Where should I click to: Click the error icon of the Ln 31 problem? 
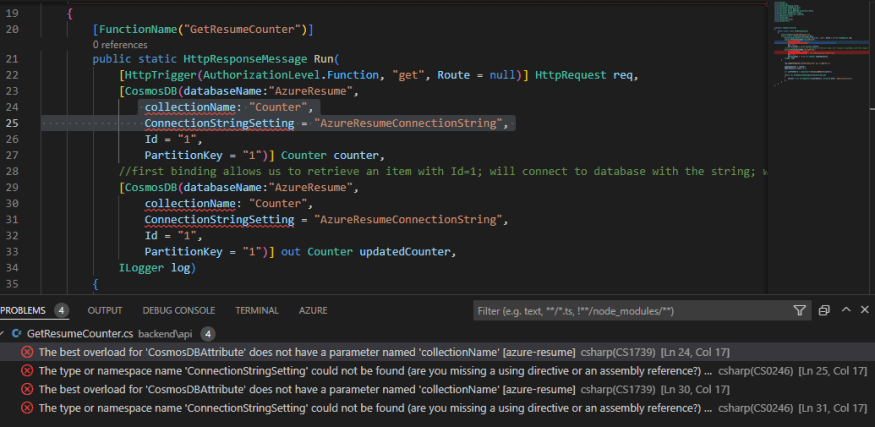coord(27,408)
